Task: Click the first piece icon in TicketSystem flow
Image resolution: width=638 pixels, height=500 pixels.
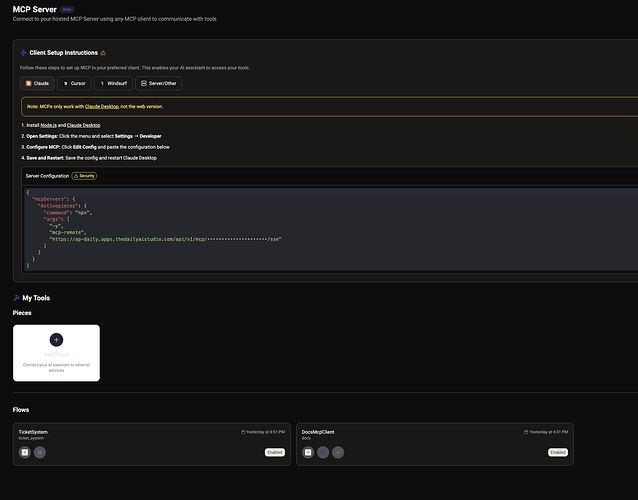Action: tap(25, 452)
